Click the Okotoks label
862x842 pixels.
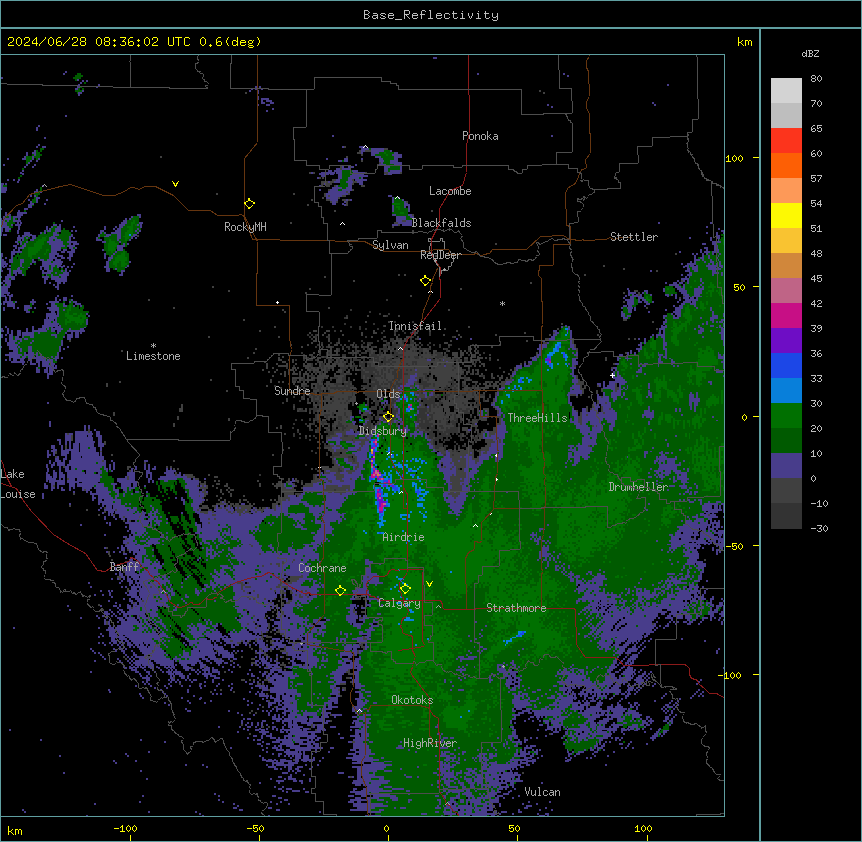coord(412,700)
